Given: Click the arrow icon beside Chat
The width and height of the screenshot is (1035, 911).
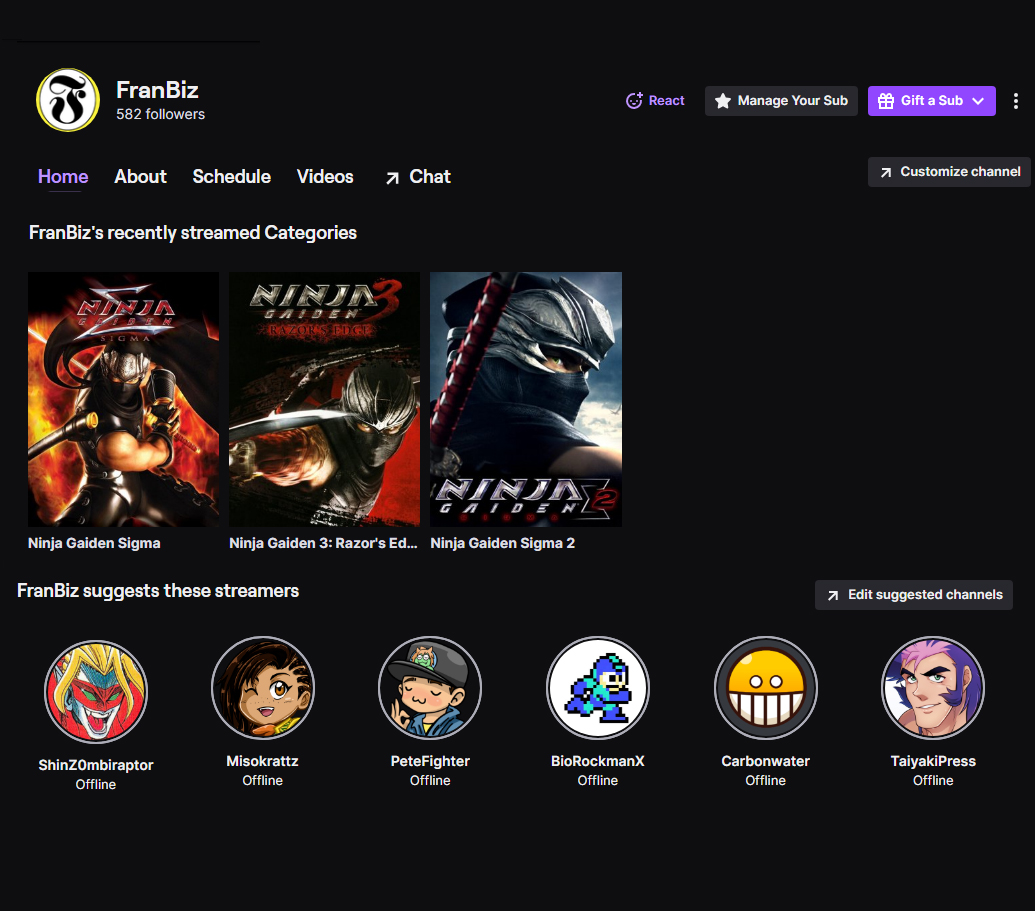Looking at the screenshot, I should (x=392, y=178).
